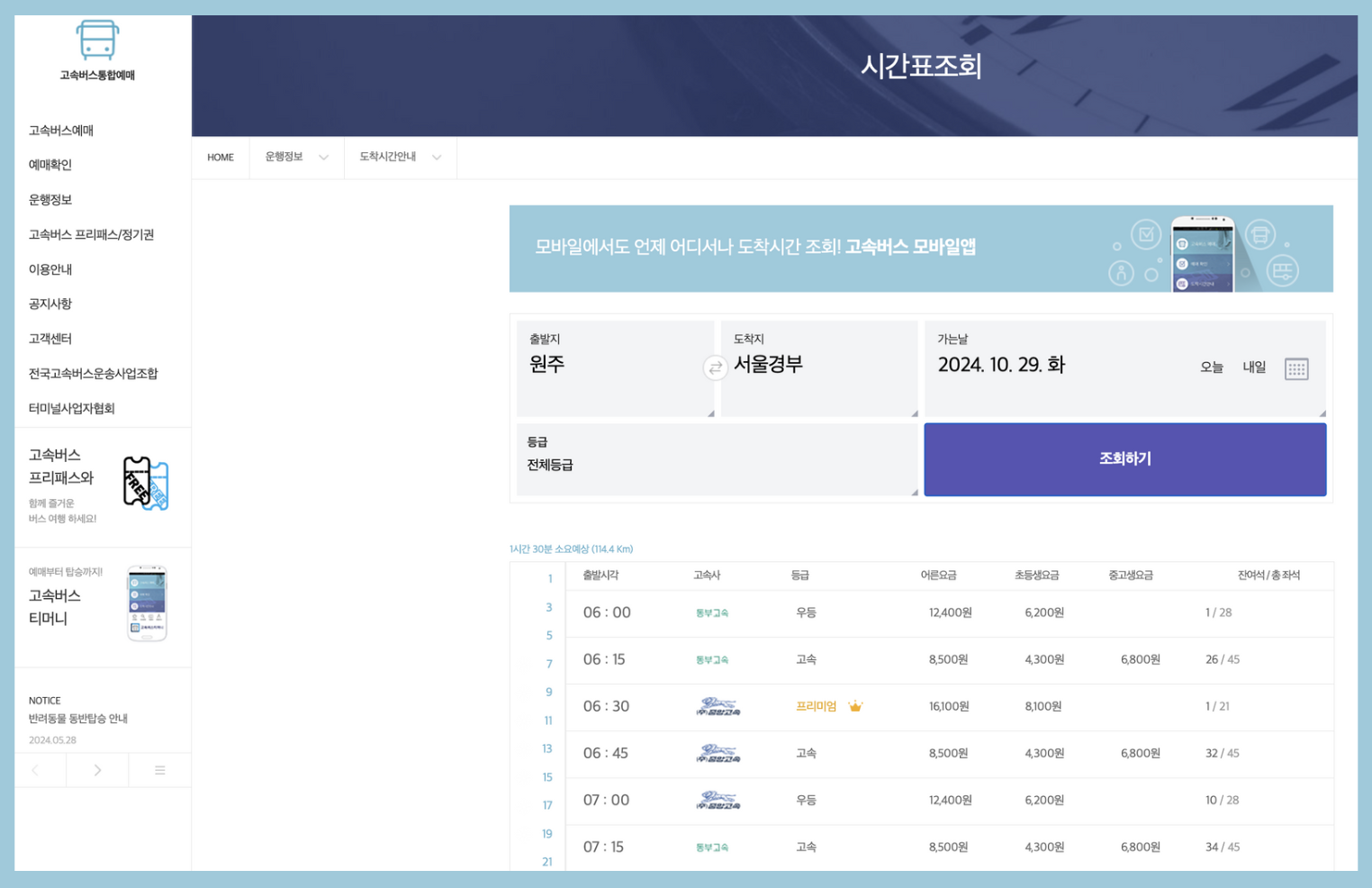Open 공지사항 in sidebar
This screenshot has height=888, width=1372.
(x=50, y=304)
